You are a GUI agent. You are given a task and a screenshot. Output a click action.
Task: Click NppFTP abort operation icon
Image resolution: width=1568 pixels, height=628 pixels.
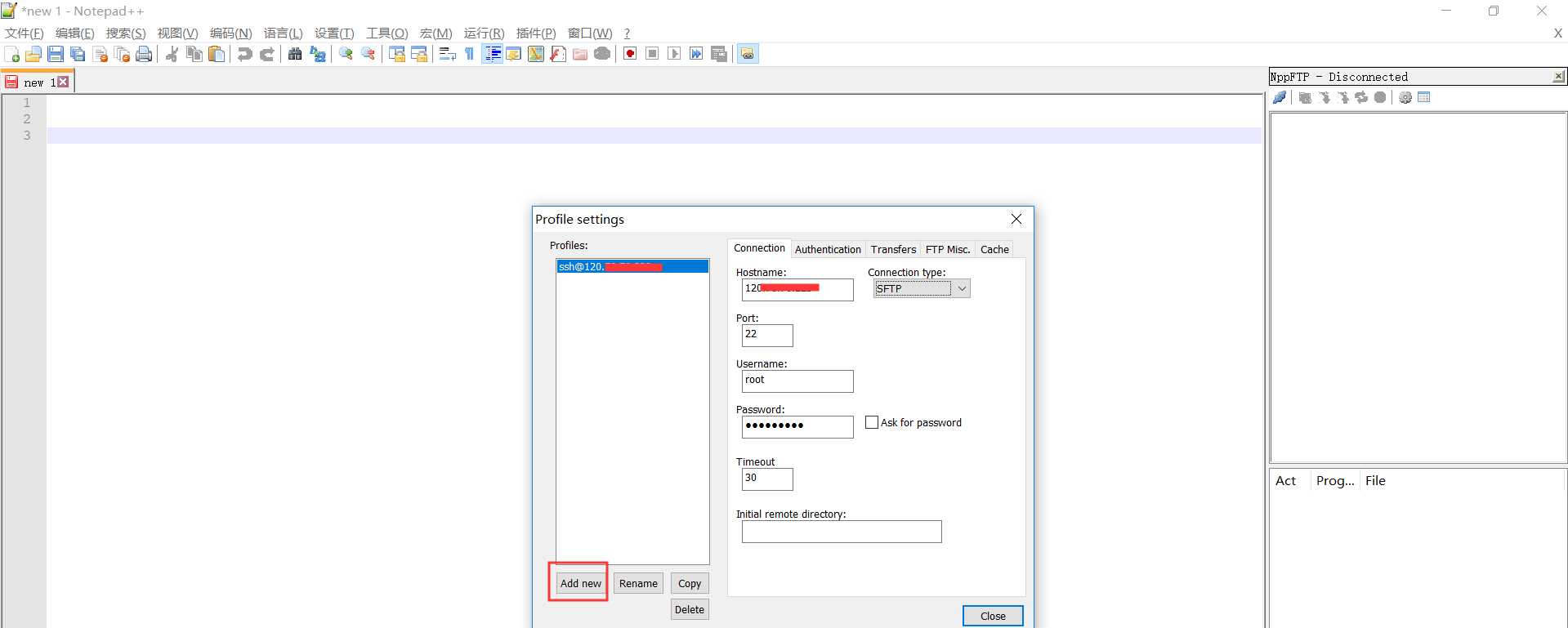point(1380,97)
